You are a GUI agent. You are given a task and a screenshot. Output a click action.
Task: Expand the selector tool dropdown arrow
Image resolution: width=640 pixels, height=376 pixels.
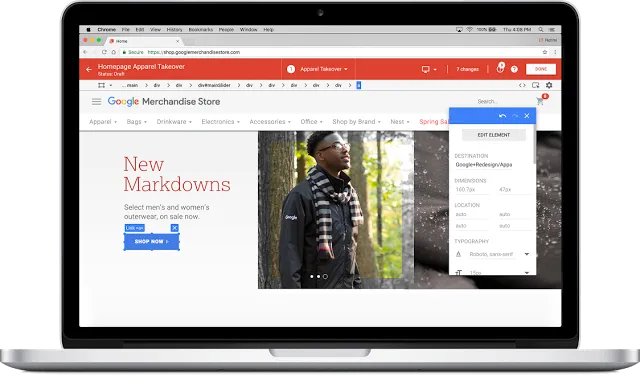coord(111,85)
